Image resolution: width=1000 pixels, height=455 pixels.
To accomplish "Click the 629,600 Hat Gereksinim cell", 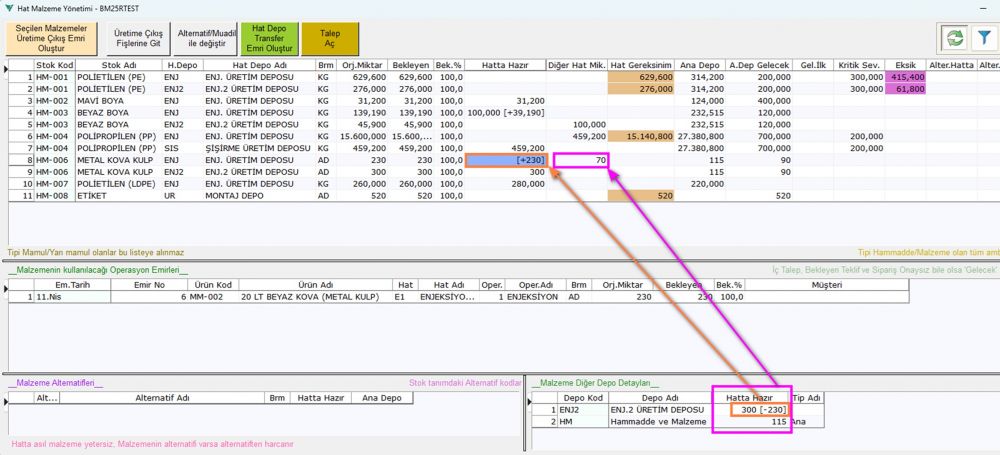I will pos(640,77).
